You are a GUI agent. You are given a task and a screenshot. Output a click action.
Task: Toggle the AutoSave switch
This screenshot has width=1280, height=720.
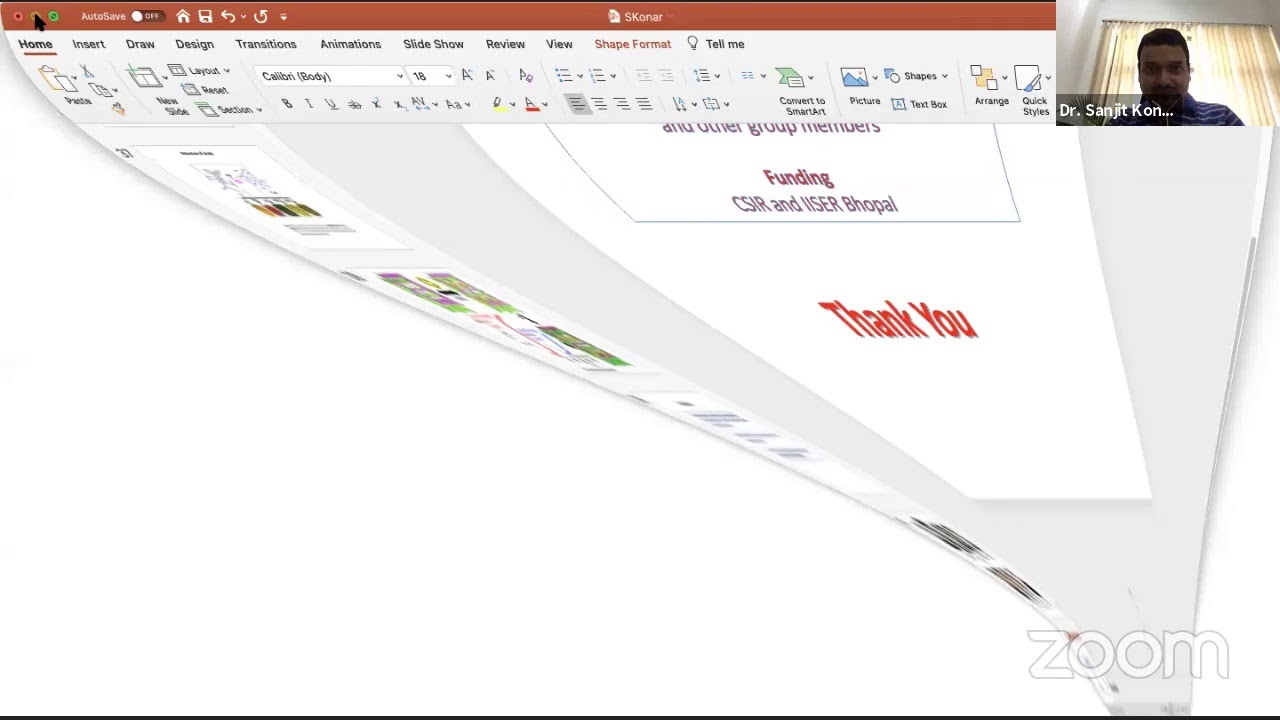147,16
